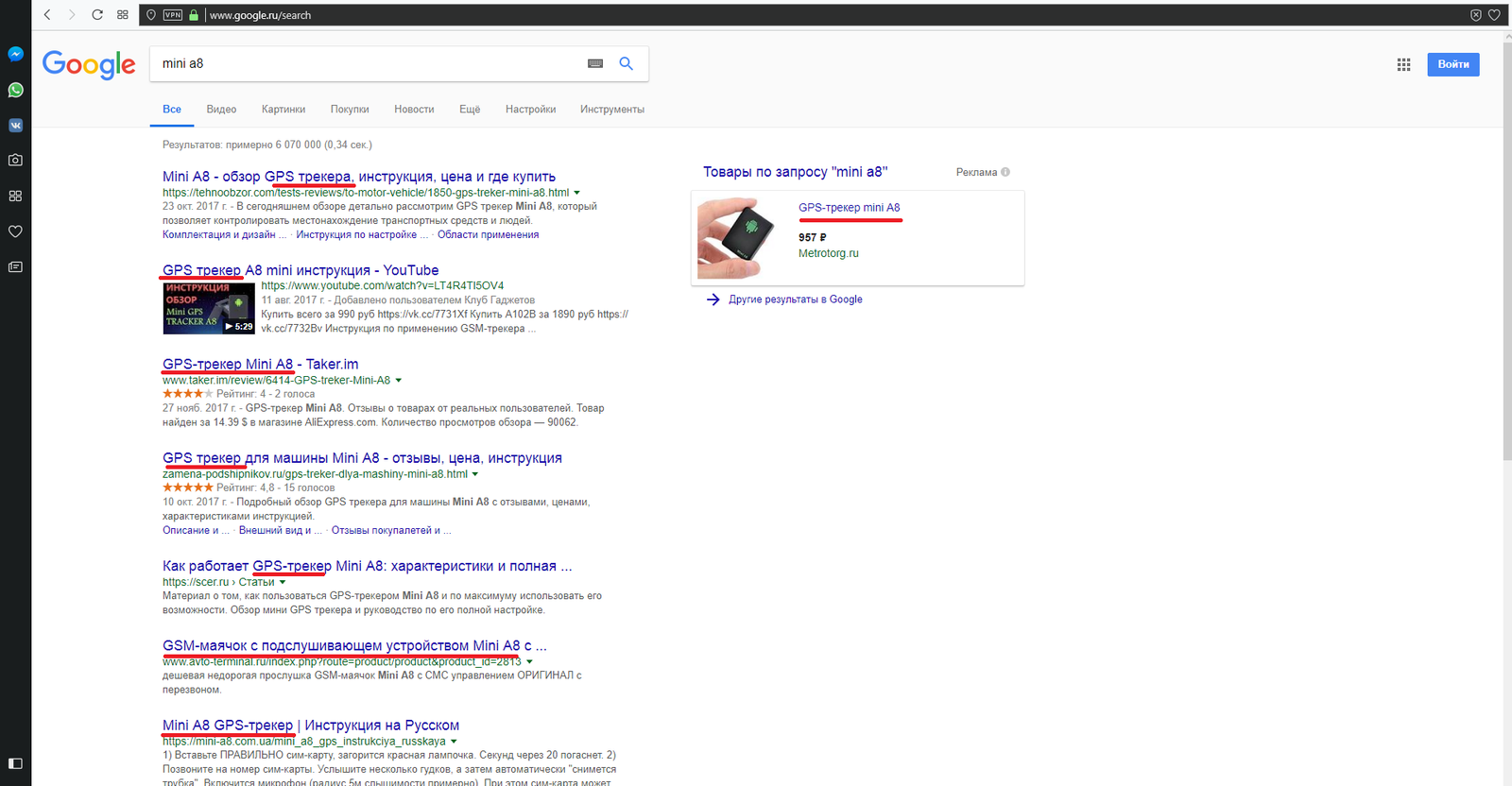This screenshot has height=786, width=1512.
Task: Open Как работает GPS-трекер Mini A8 result
Action: (367, 566)
